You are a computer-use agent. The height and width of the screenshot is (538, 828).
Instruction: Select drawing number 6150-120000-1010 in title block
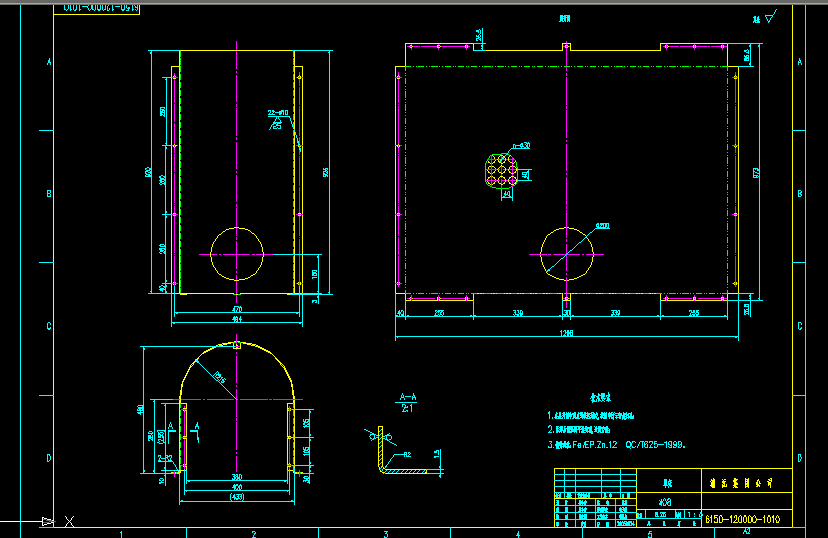click(x=743, y=519)
